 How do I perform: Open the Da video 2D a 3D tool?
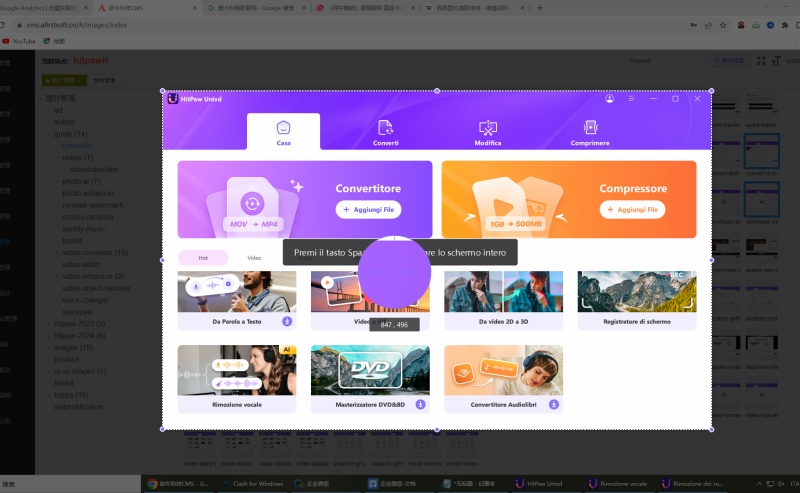[504, 300]
